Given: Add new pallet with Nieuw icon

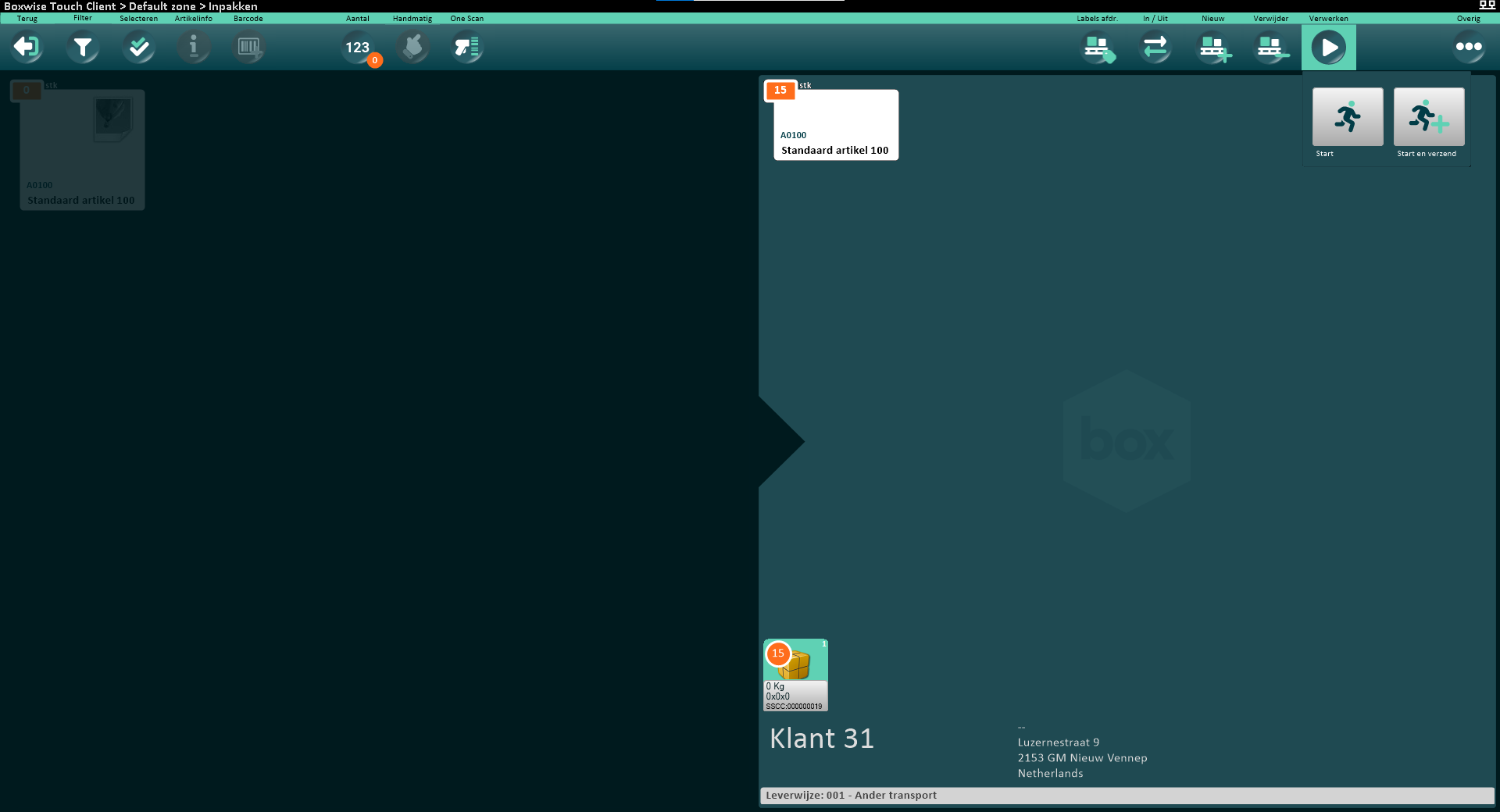Looking at the screenshot, I should [1213, 48].
